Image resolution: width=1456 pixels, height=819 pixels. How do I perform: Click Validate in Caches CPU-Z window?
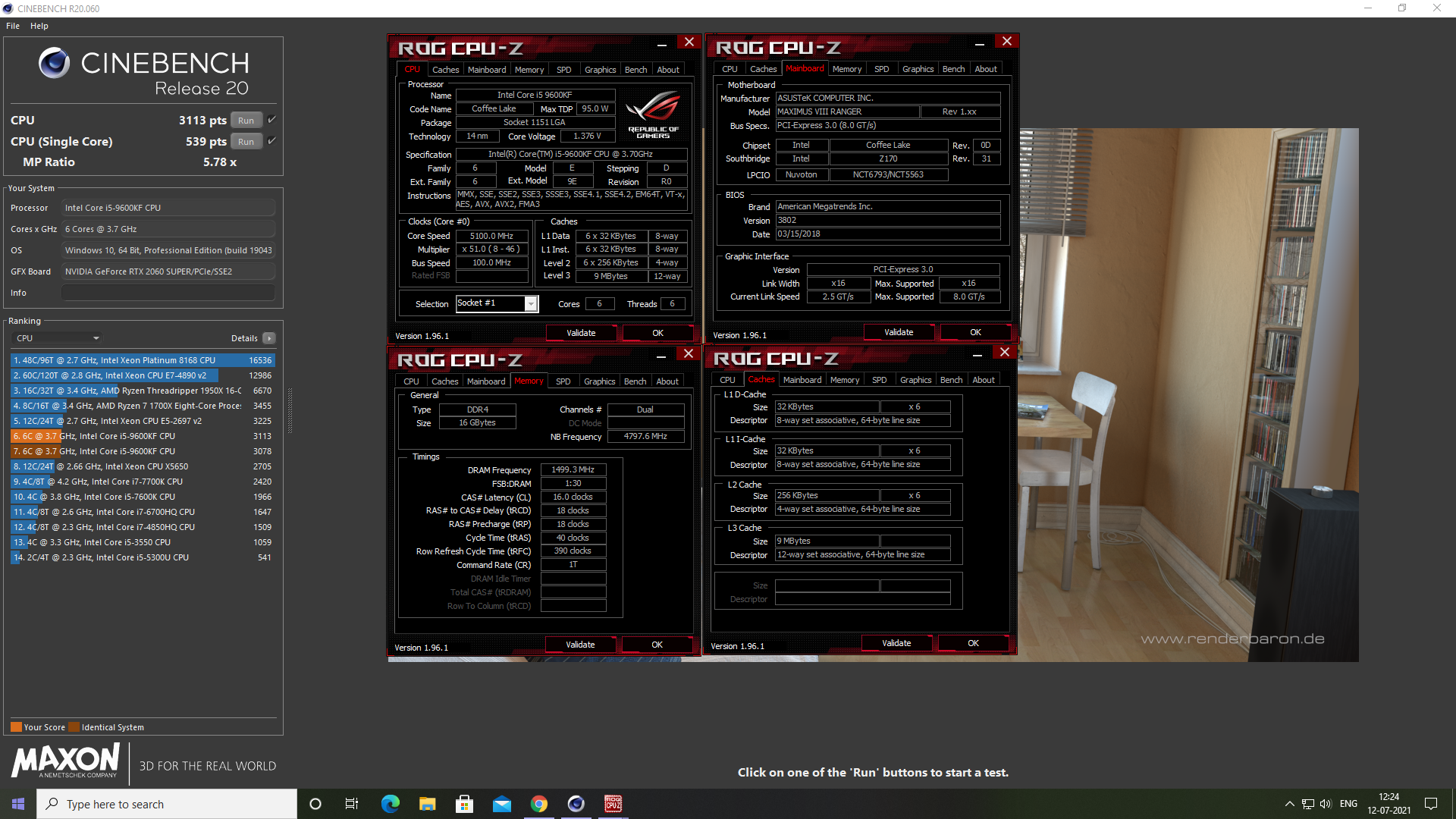click(896, 643)
